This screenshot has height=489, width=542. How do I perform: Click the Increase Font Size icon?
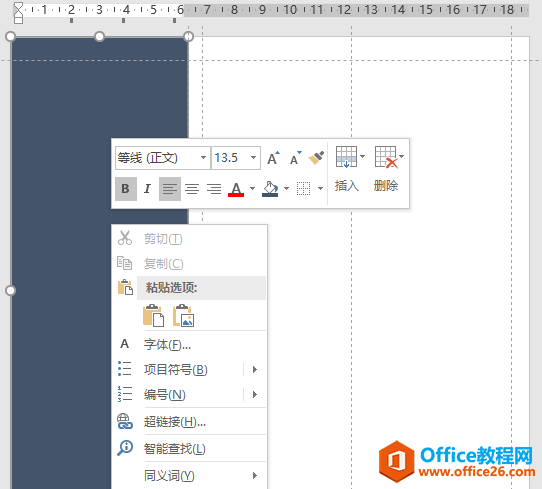click(x=273, y=158)
